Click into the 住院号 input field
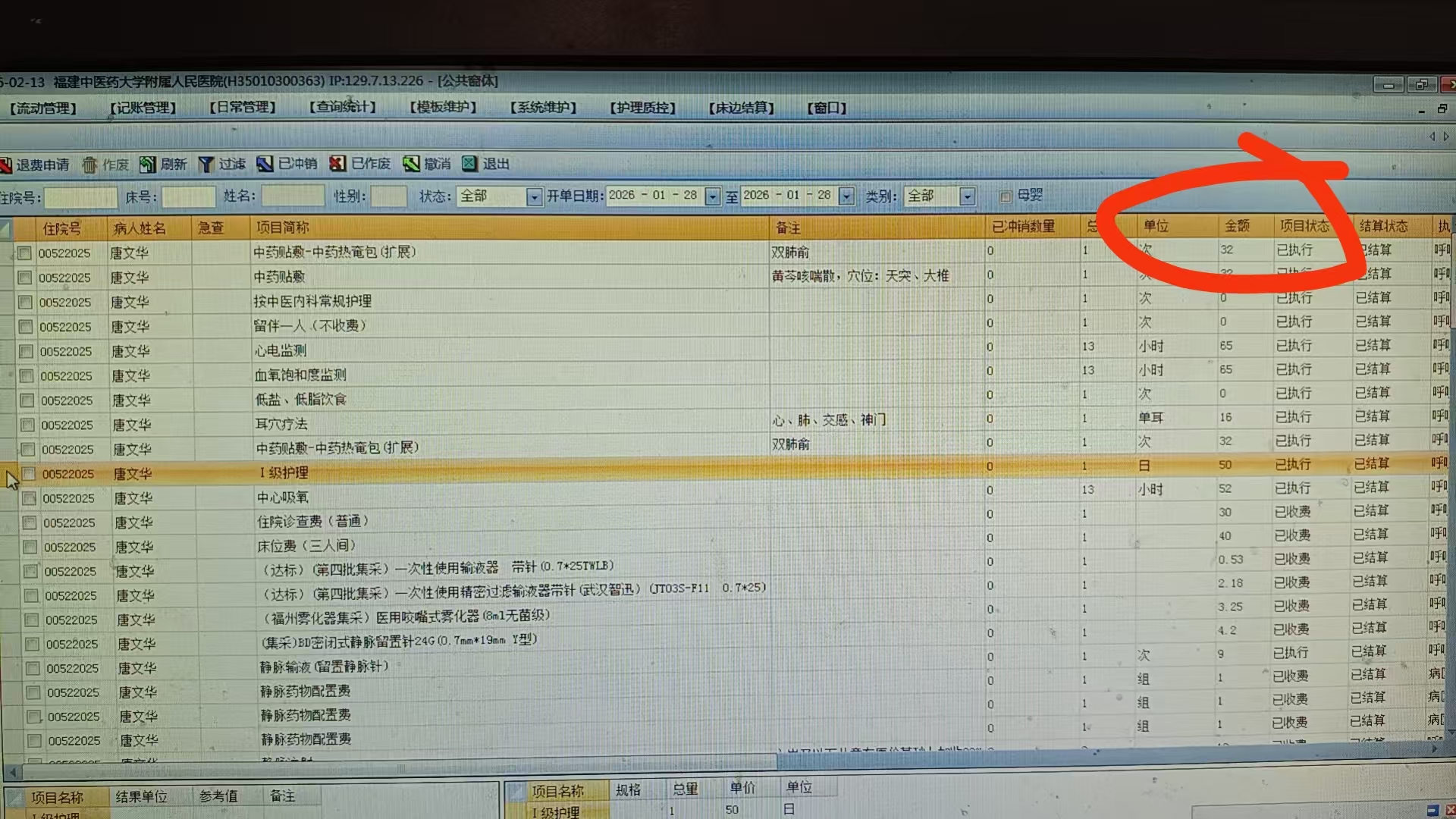The width and height of the screenshot is (1456, 819). (x=80, y=198)
